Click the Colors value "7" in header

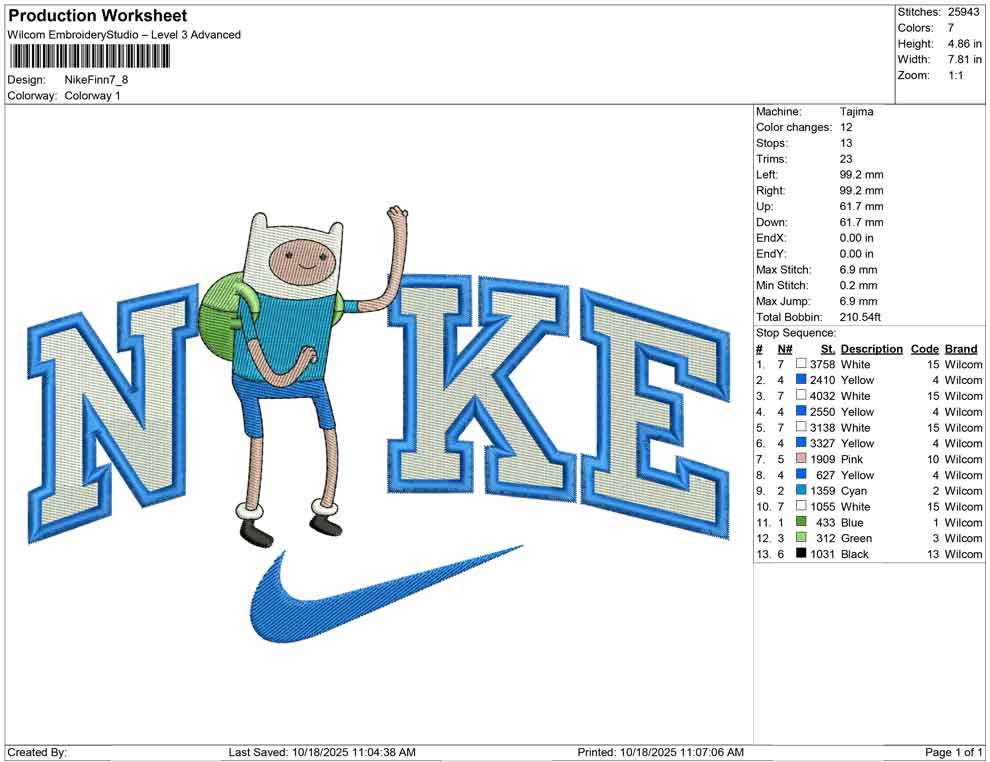(x=951, y=28)
